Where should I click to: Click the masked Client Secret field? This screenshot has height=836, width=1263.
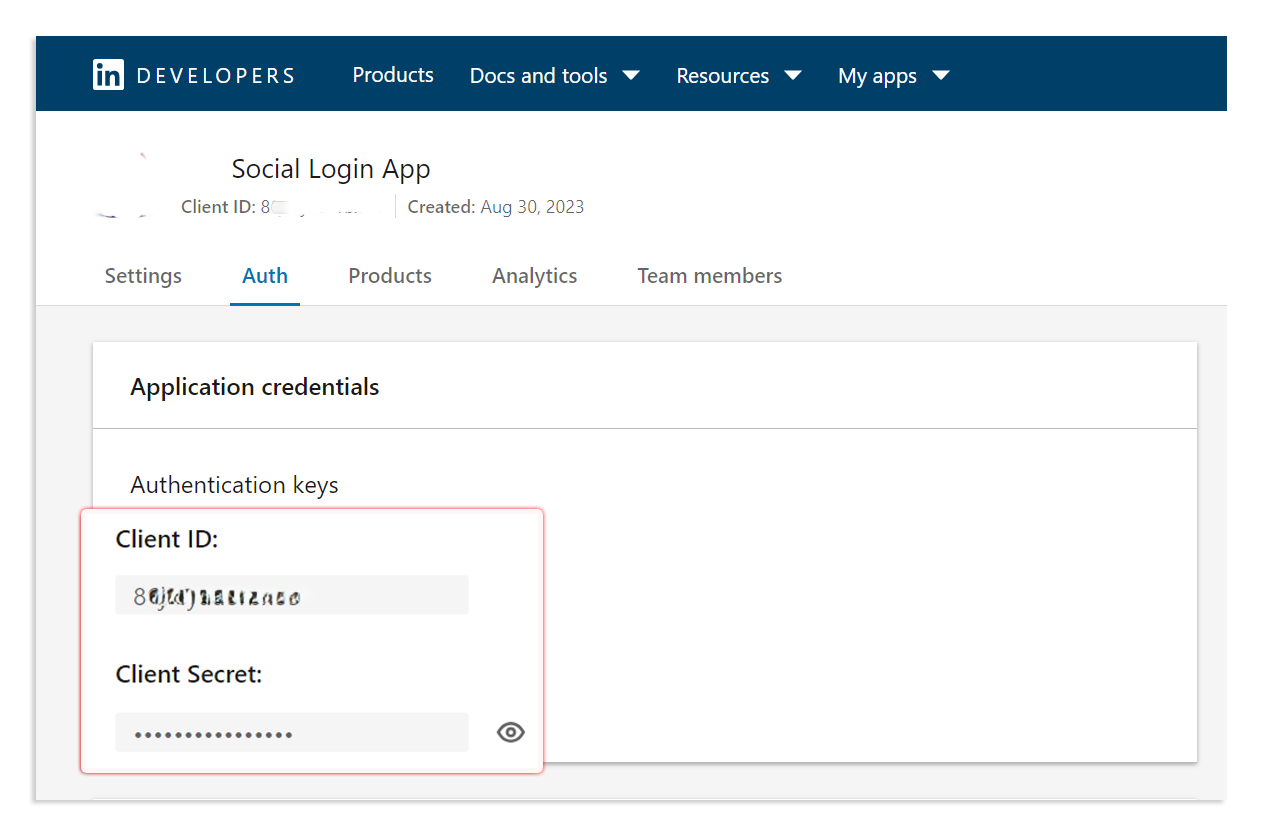tap(291, 731)
